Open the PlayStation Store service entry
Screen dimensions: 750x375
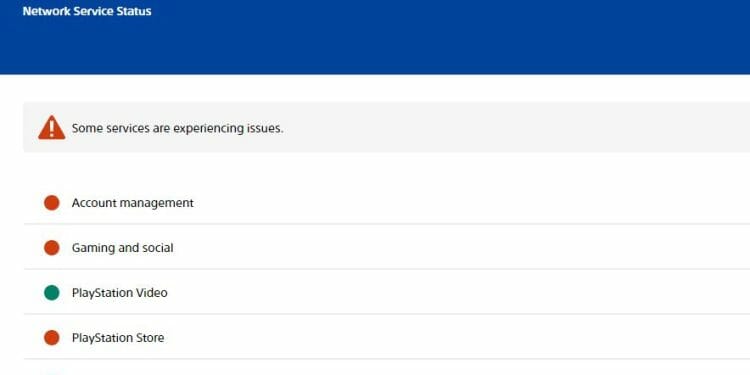point(387,338)
